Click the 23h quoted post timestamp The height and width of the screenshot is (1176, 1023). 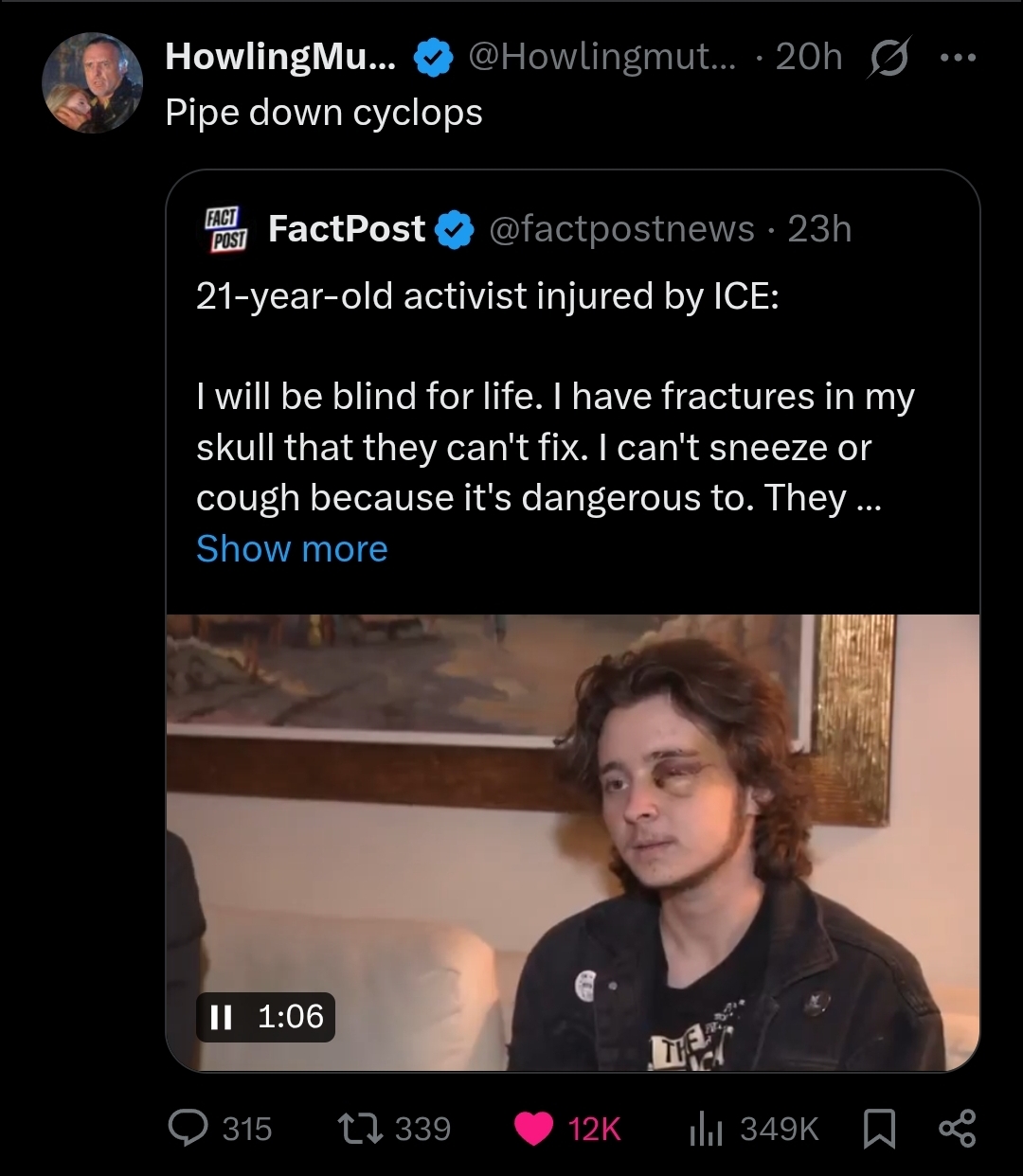(819, 229)
